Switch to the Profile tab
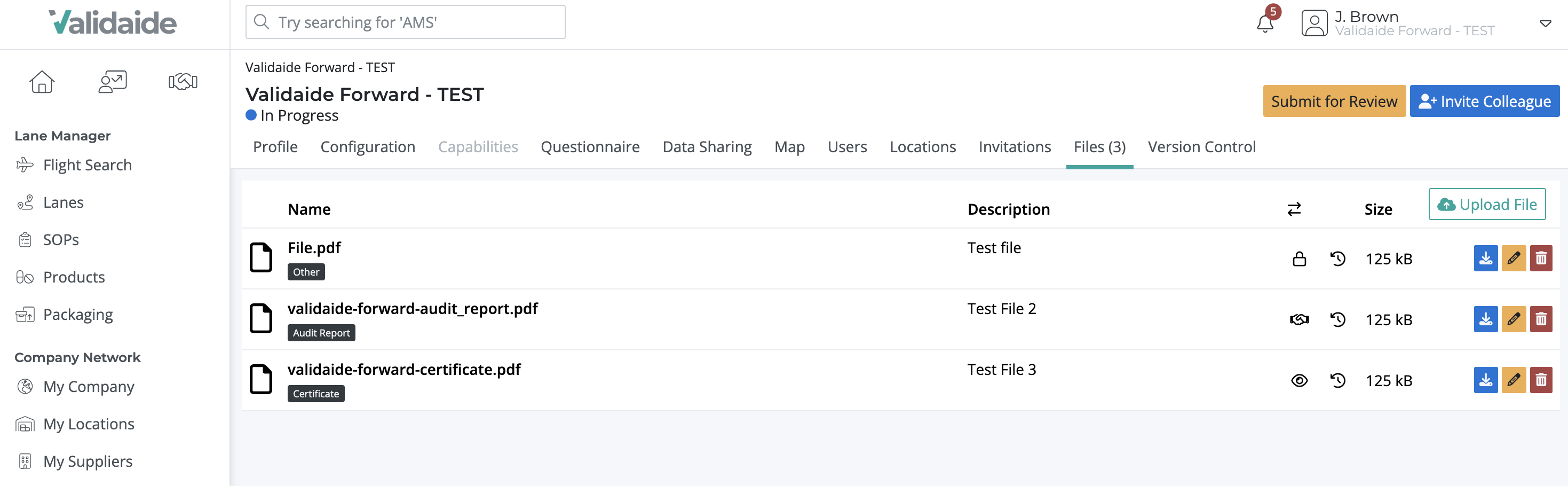The width and height of the screenshot is (1568, 486). [x=275, y=147]
